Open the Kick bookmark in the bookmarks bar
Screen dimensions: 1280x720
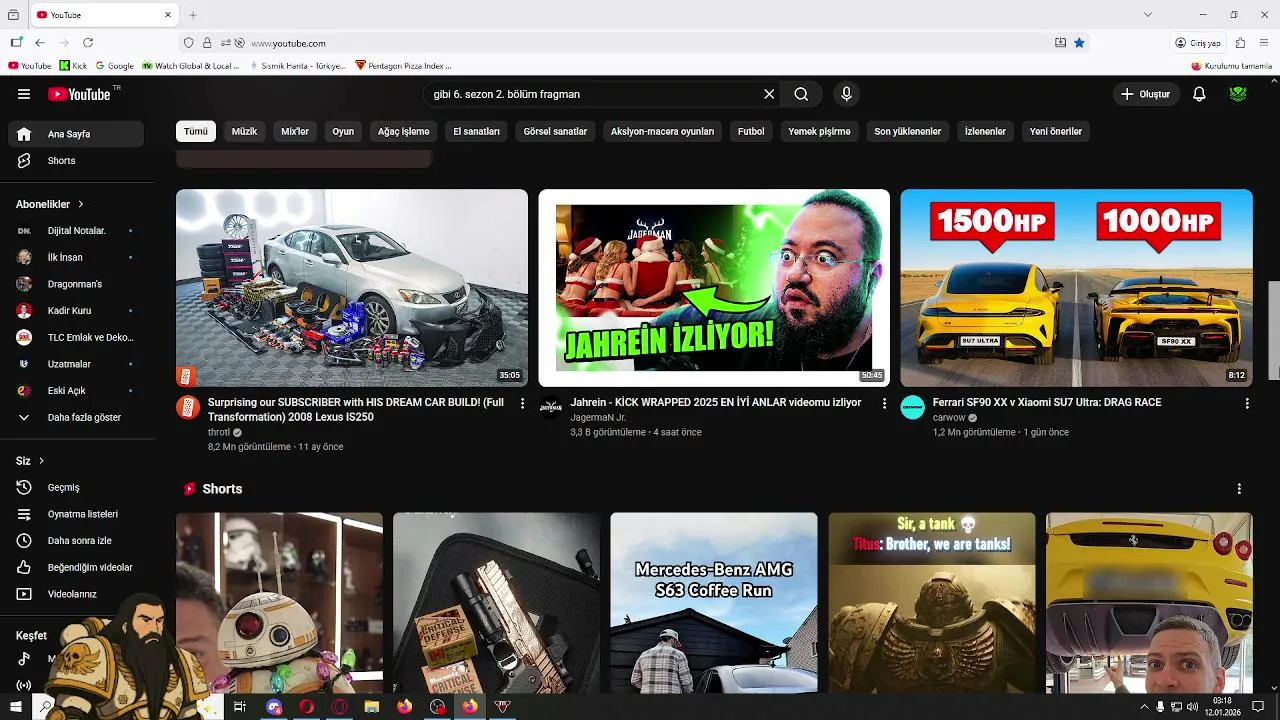tap(73, 66)
